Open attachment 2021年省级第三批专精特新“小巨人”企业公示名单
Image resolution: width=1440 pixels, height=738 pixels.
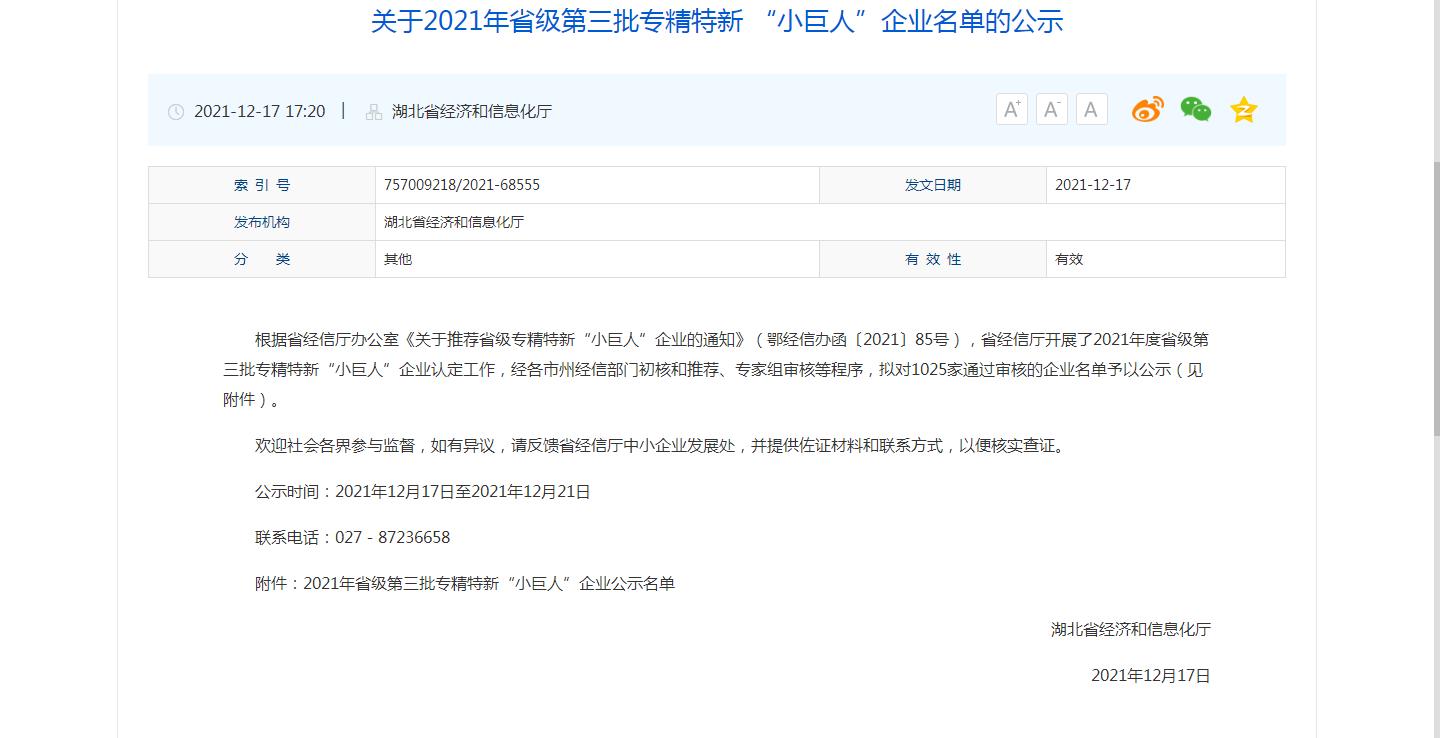[489, 583]
